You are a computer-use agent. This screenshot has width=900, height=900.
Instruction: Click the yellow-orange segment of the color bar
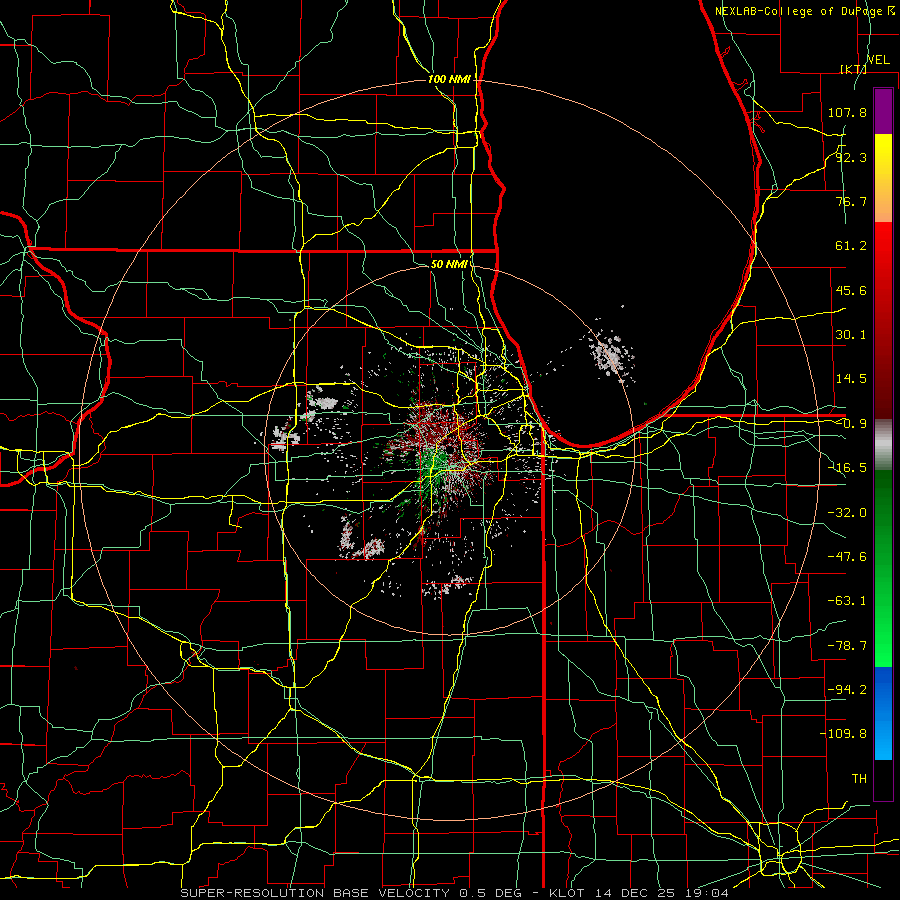pyautogui.click(x=883, y=178)
